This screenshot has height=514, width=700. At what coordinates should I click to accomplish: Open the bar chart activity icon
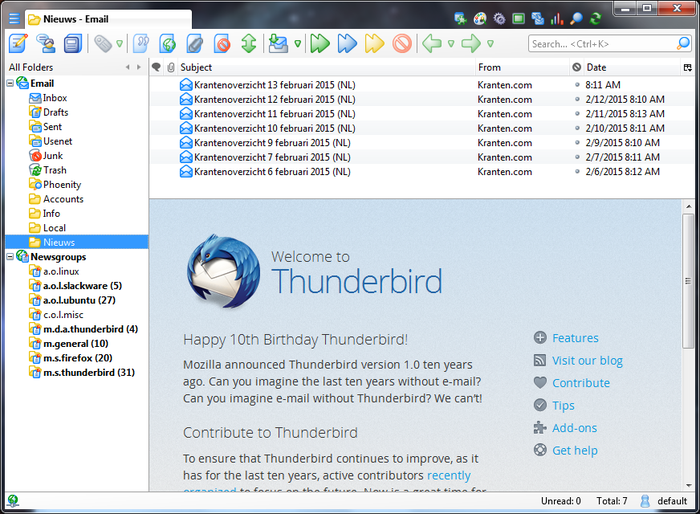click(x=557, y=18)
